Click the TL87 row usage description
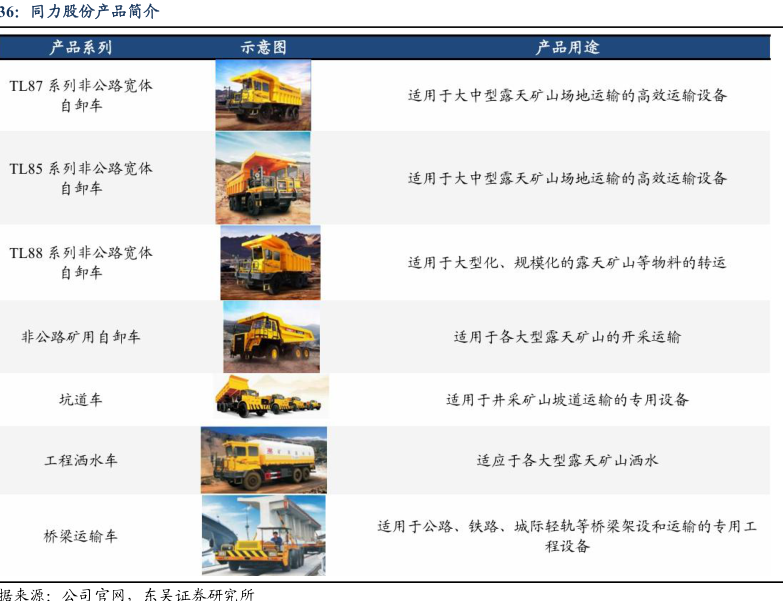This screenshot has height=601, width=783. click(x=567, y=95)
